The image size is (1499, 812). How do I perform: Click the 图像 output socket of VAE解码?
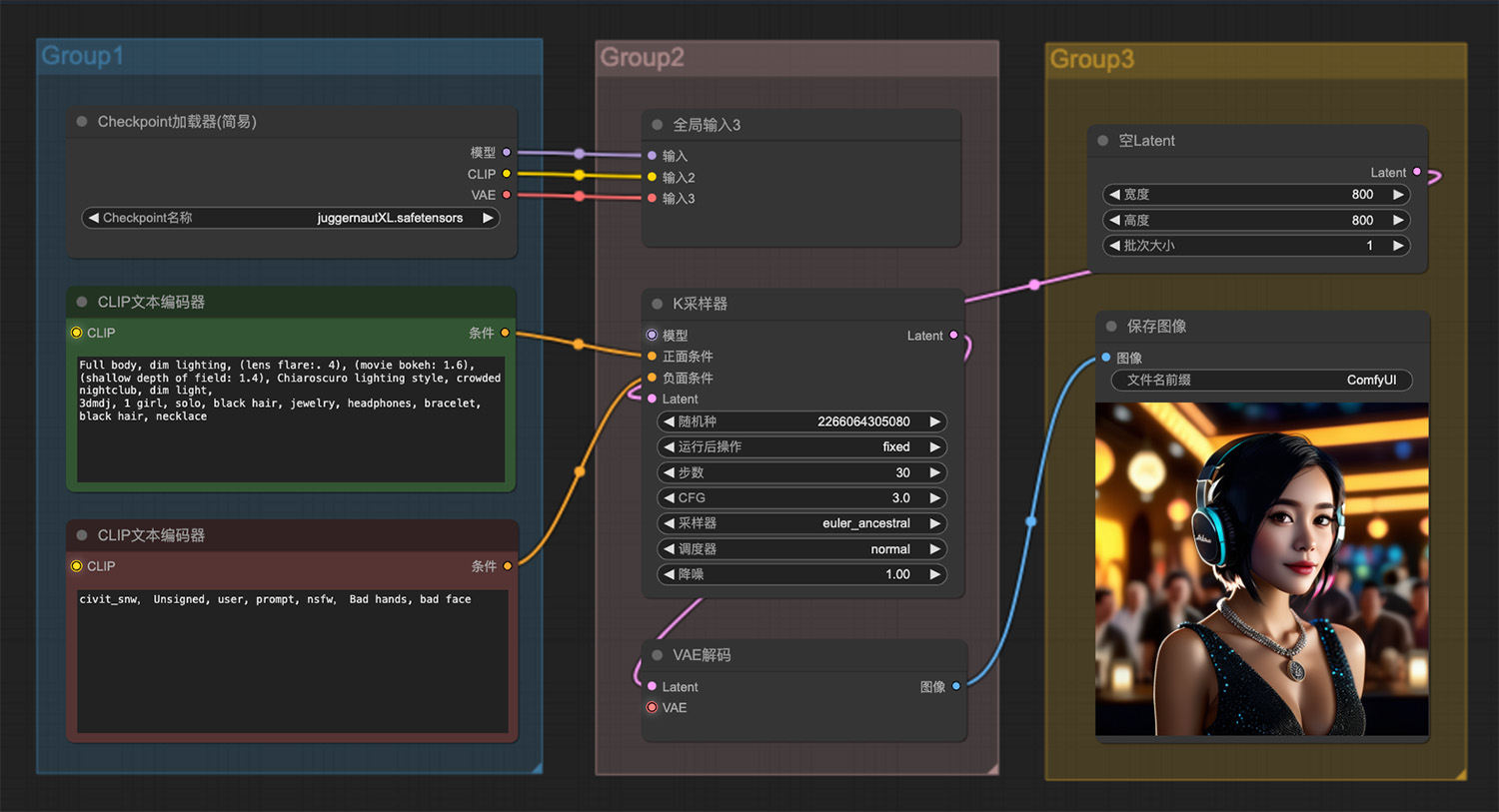point(956,686)
